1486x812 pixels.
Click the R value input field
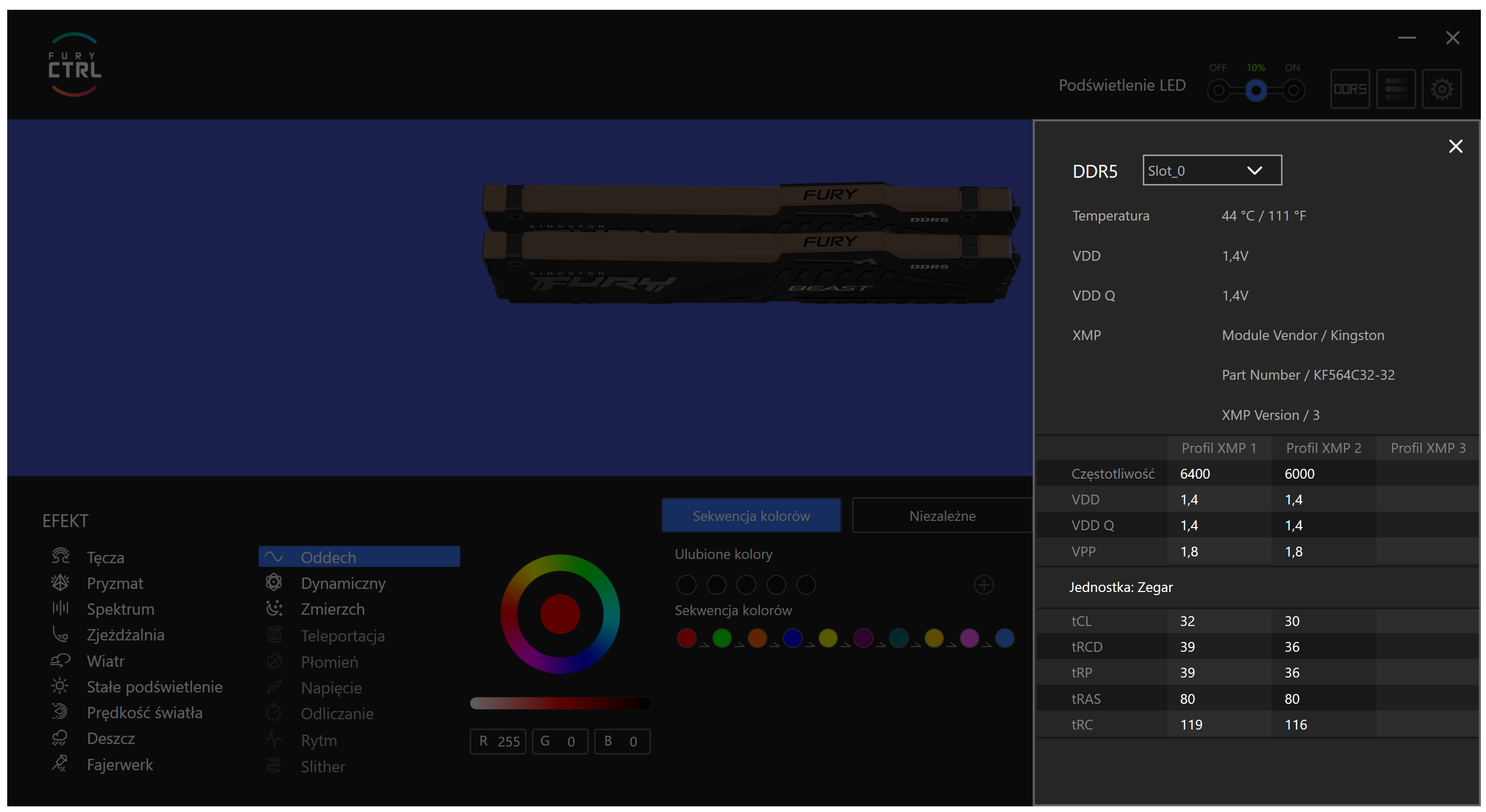coord(498,741)
